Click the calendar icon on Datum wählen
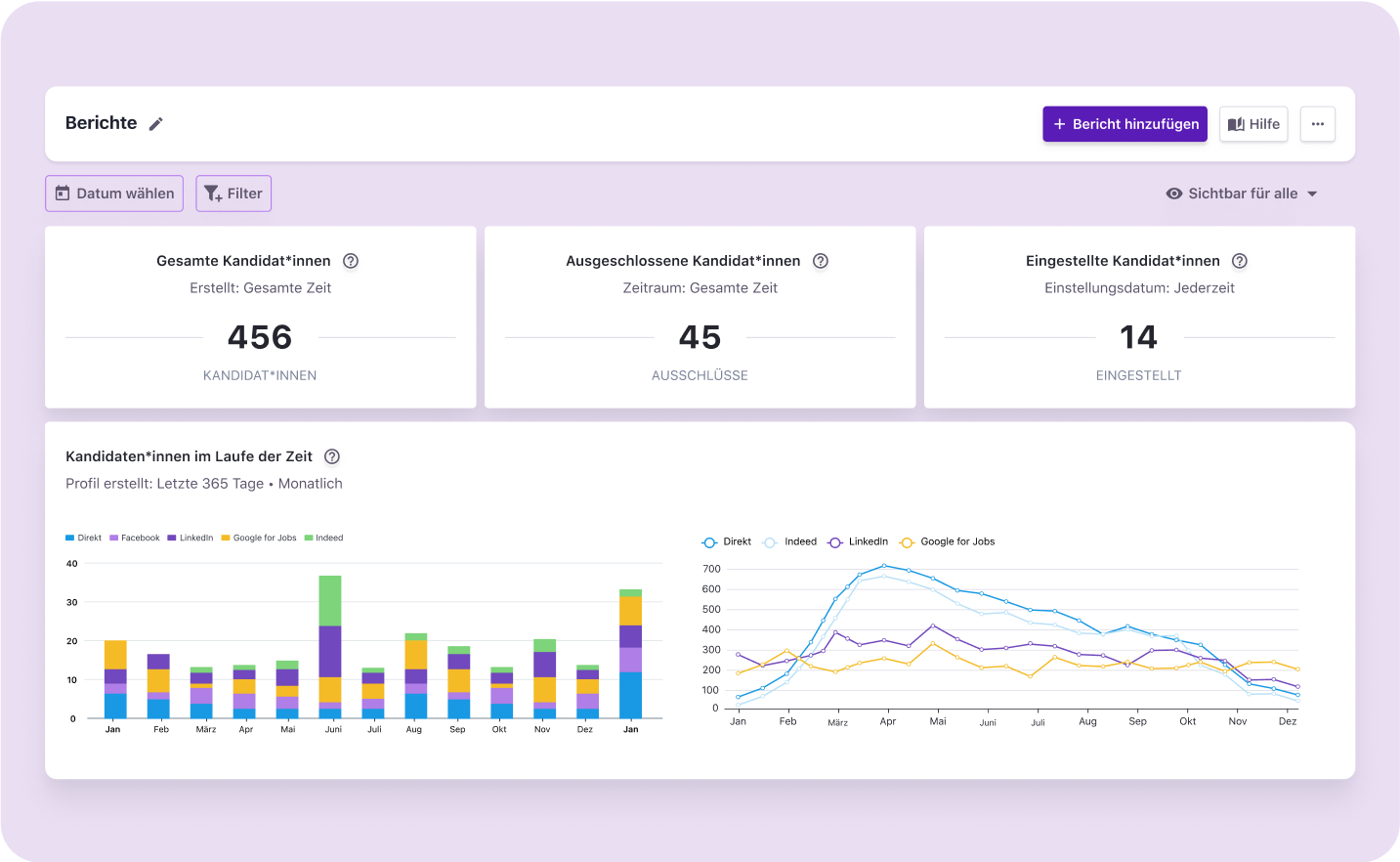The width and height of the screenshot is (1400, 862). coord(62,193)
